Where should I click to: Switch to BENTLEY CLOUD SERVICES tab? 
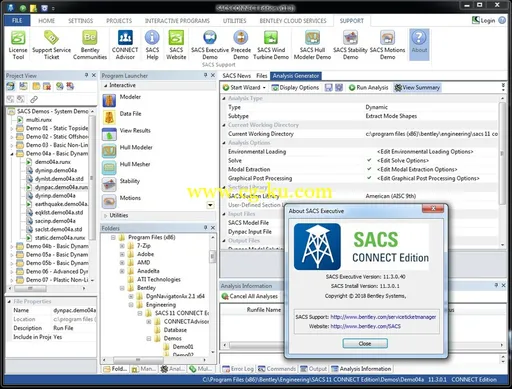[293, 21]
